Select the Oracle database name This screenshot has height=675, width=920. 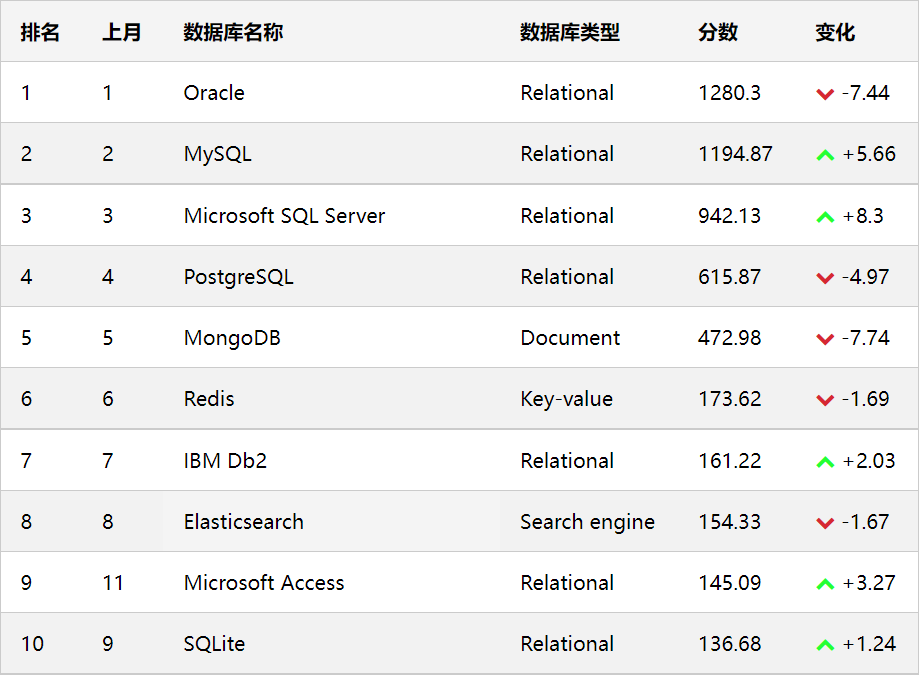point(214,93)
